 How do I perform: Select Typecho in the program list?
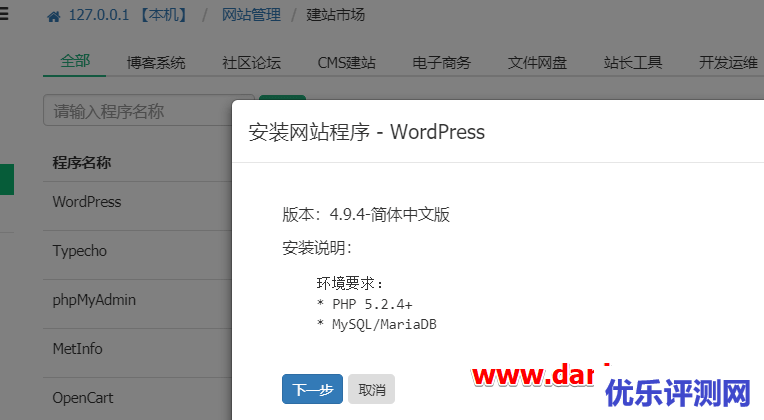click(x=80, y=251)
